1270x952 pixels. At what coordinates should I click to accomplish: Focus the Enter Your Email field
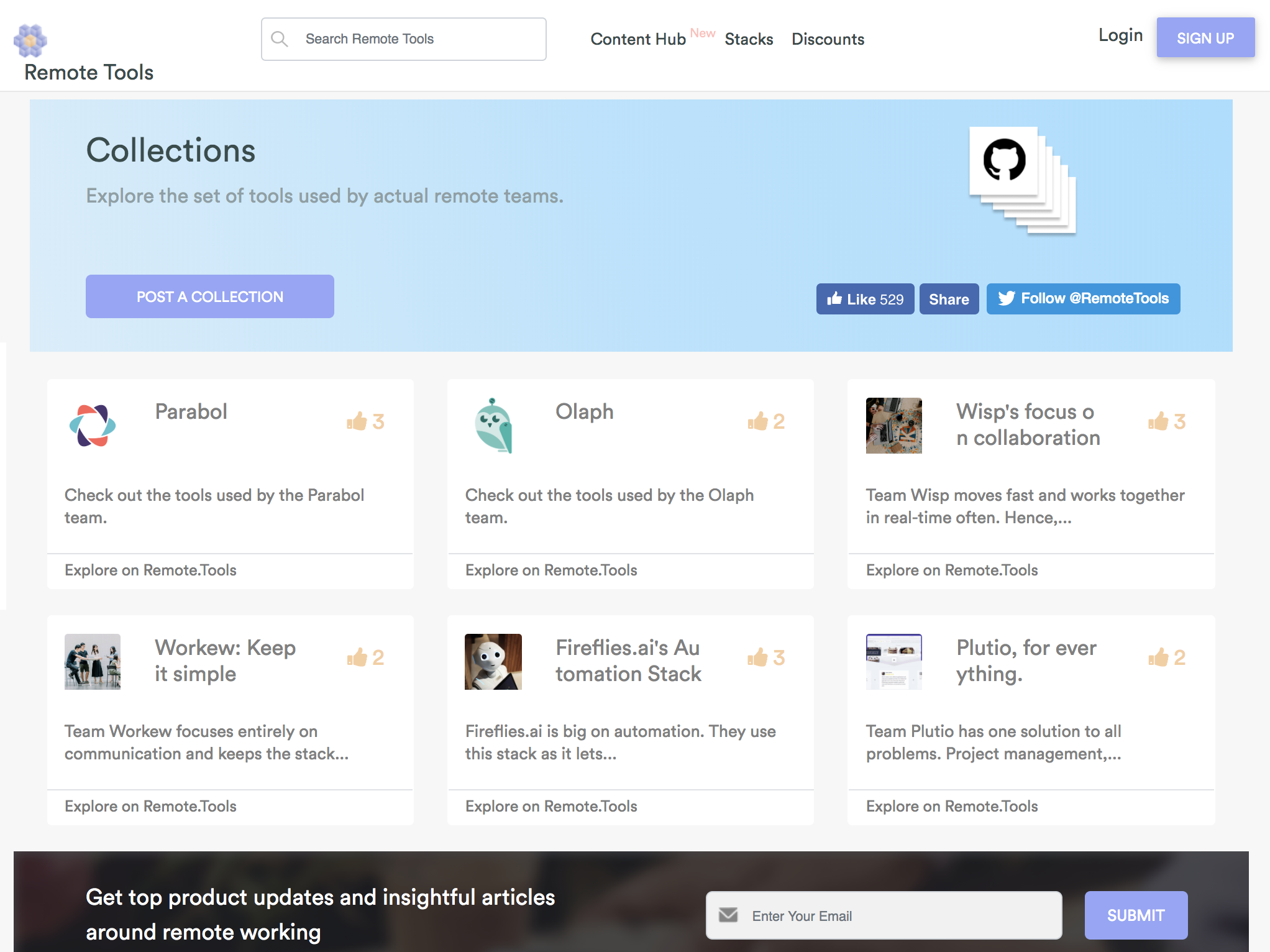coord(884,915)
